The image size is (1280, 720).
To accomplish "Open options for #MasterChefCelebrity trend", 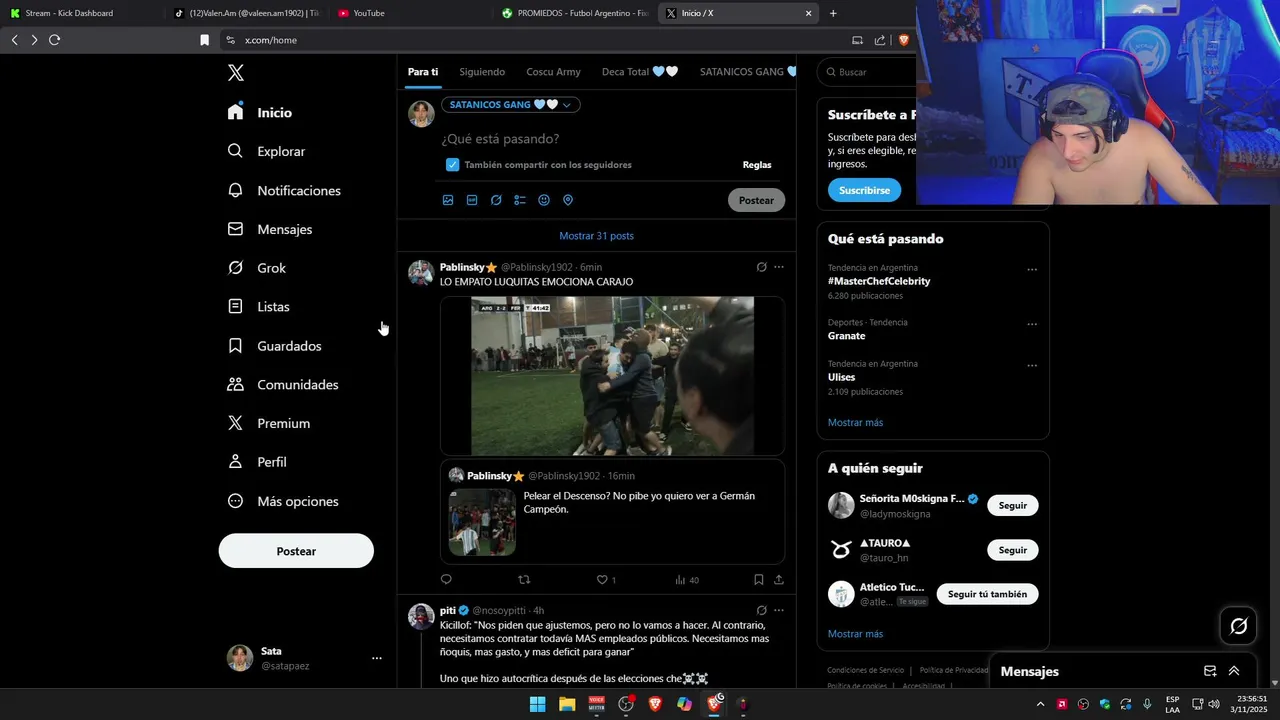I will 1032,269.
